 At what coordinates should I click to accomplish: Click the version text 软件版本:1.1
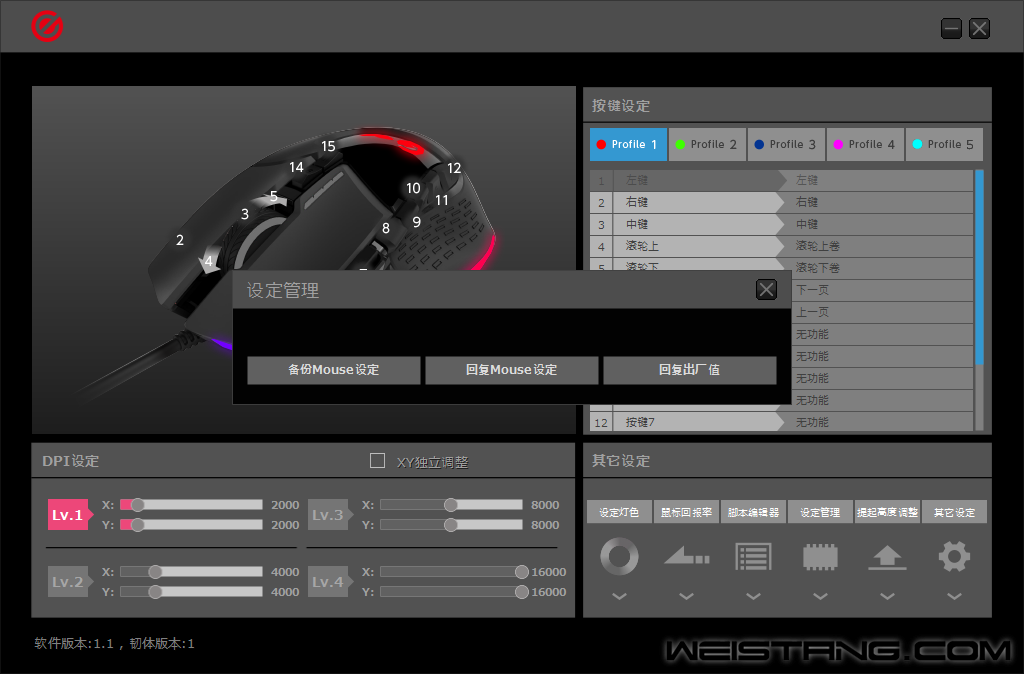pyautogui.click(x=74, y=644)
